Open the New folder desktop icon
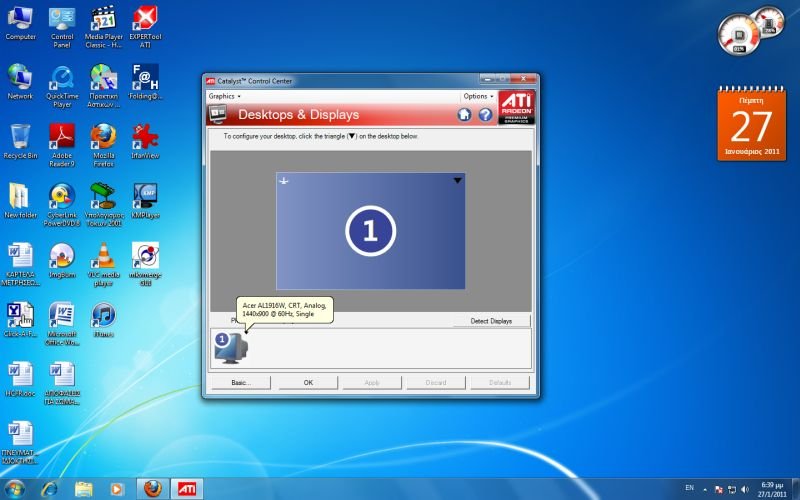 pos(20,201)
